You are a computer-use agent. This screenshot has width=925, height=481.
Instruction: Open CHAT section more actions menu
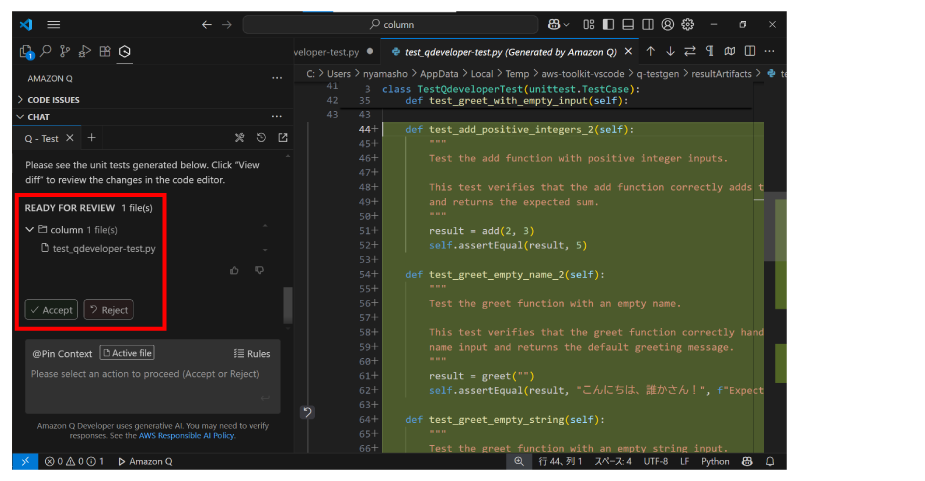coord(277,116)
